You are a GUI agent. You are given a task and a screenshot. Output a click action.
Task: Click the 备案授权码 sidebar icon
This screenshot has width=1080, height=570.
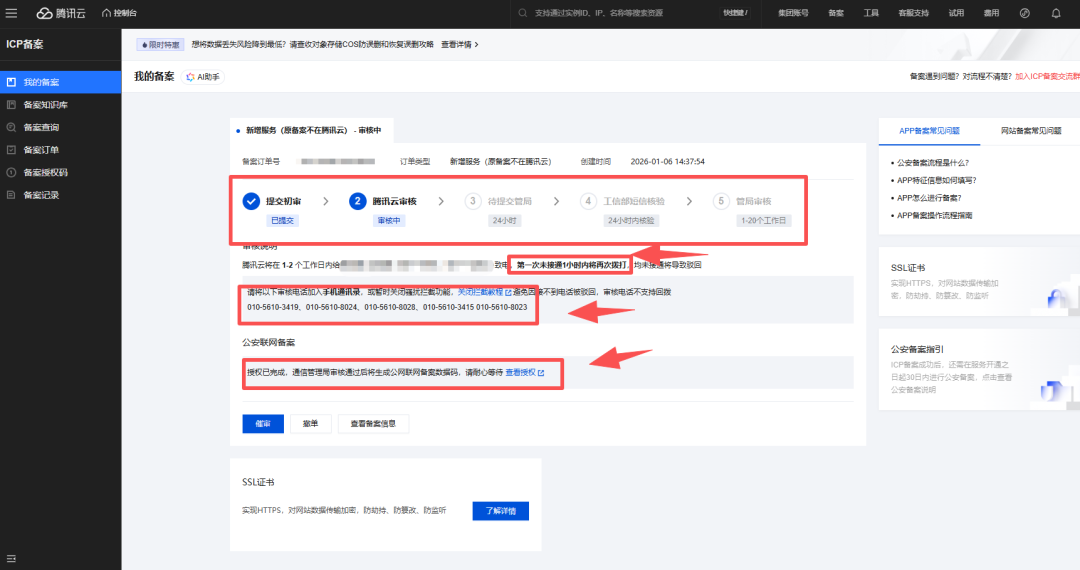(x=11, y=172)
